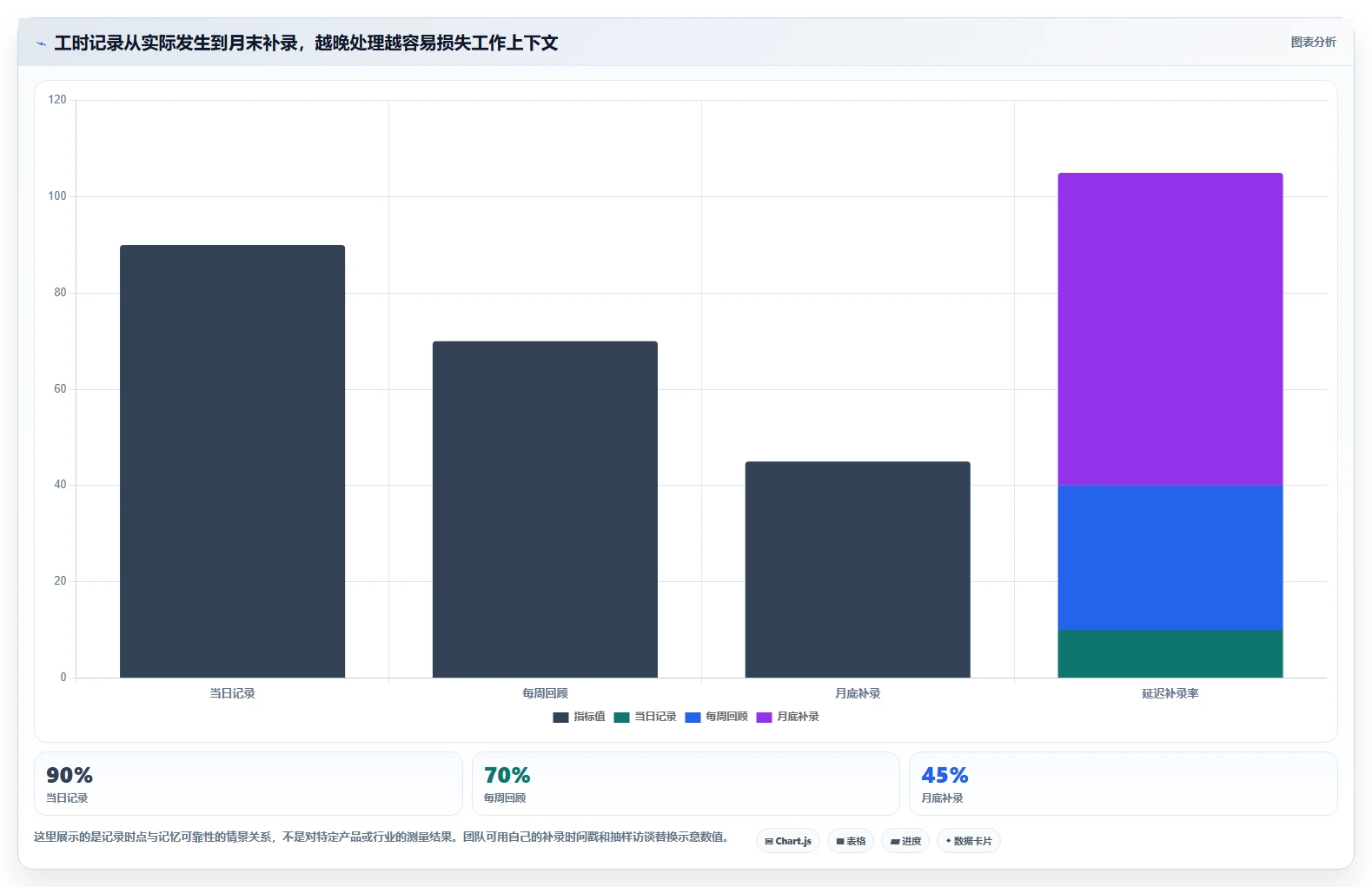Click the purple segment of 延迟补录率 bar

click(x=1170, y=329)
